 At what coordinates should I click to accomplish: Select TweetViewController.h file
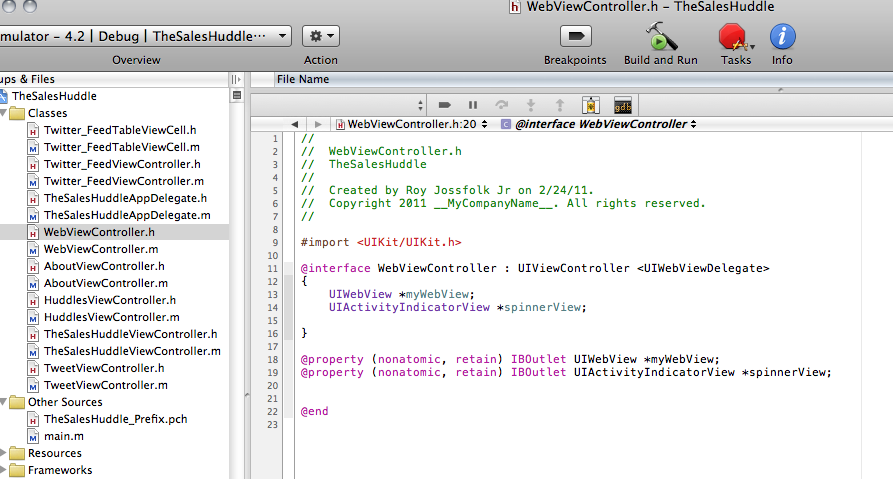click(x=104, y=369)
